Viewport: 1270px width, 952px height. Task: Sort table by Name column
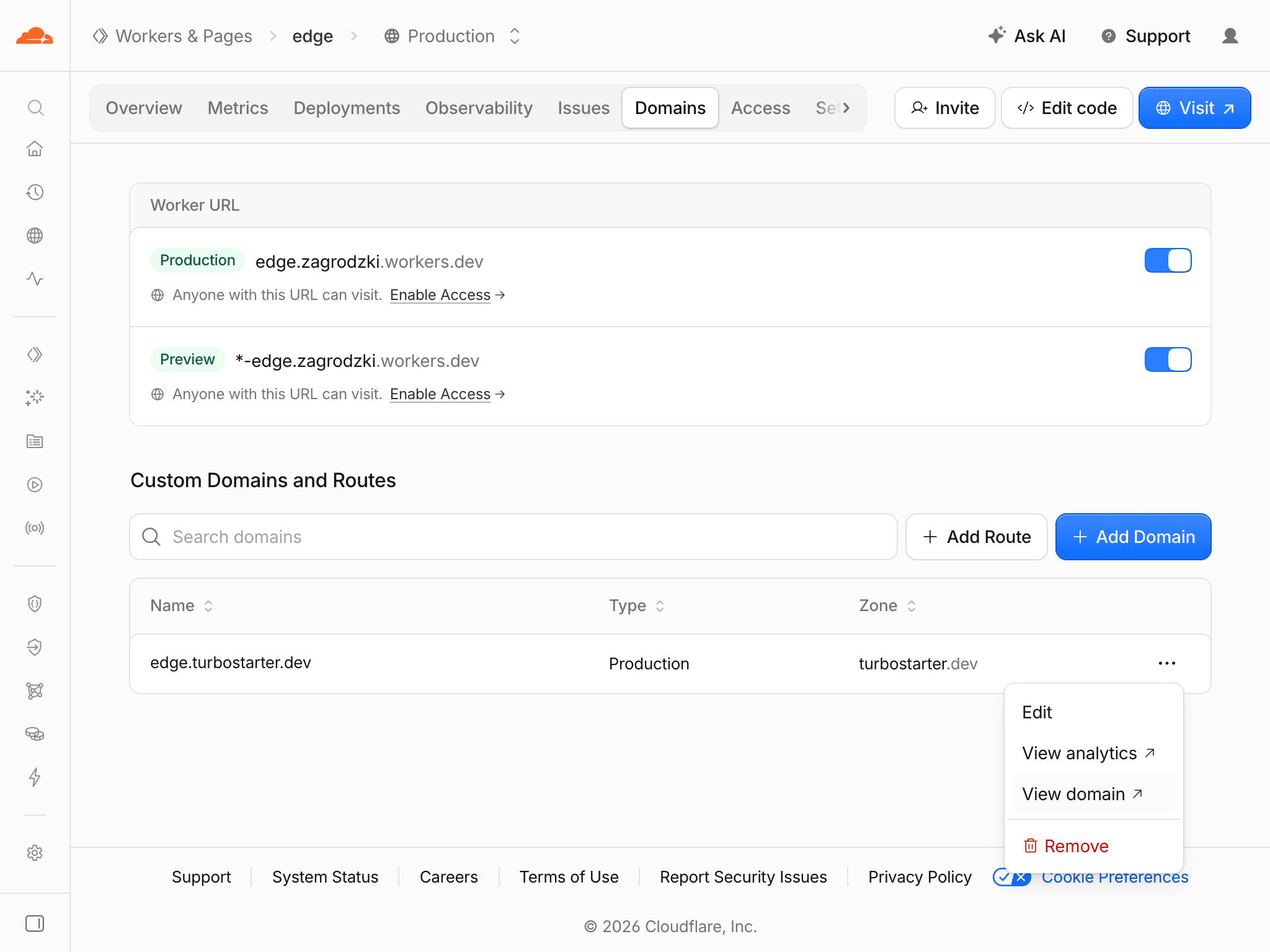click(x=182, y=606)
